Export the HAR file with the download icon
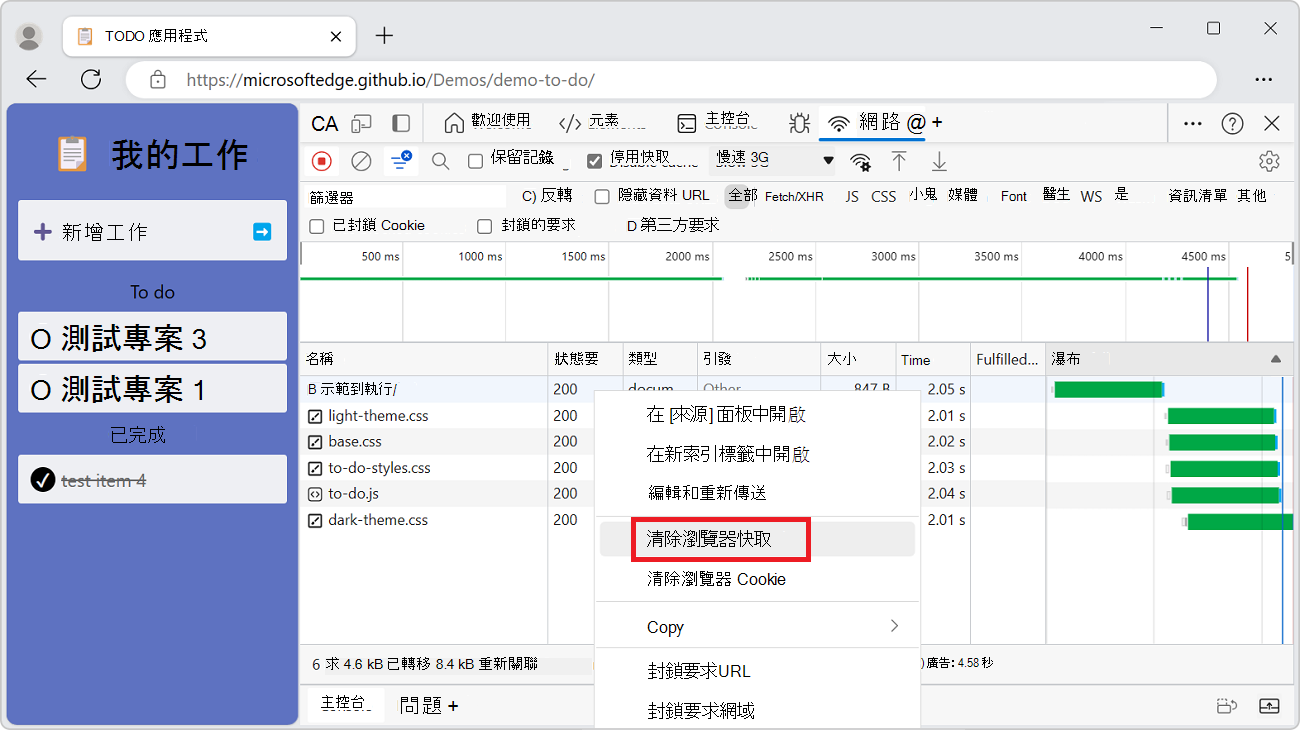This screenshot has height=730, width=1300. [x=939, y=160]
